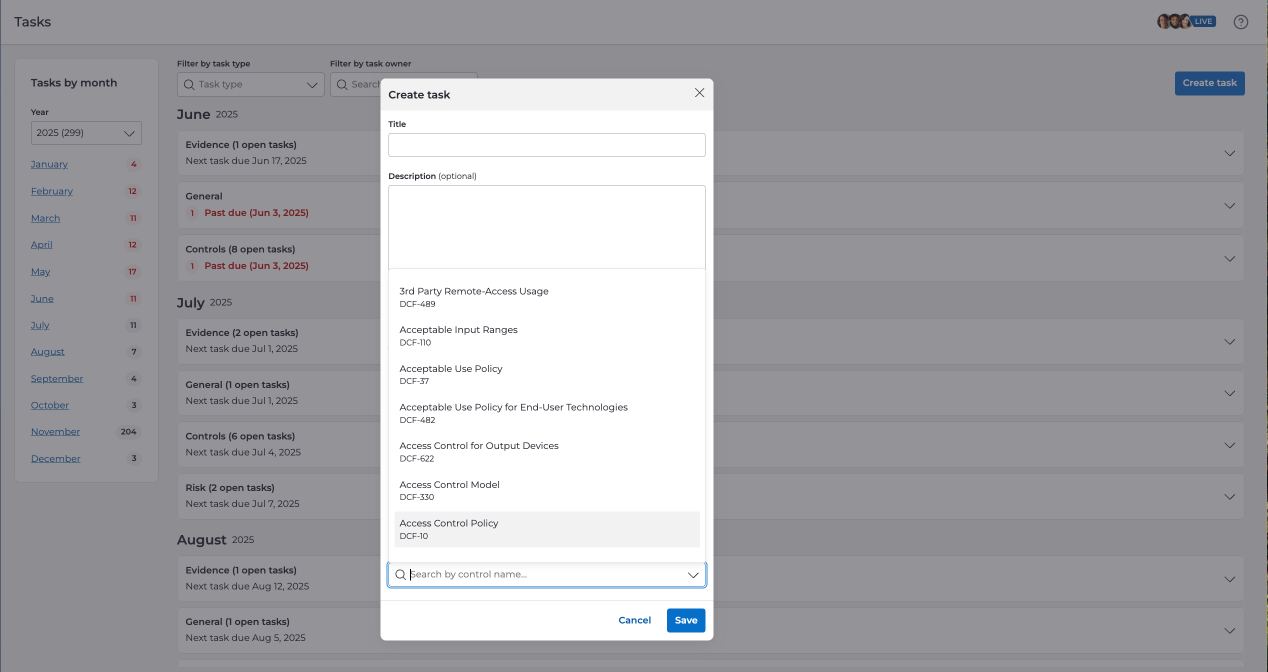Click the Search by control name field
The height and width of the screenshot is (672, 1268).
tap(547, 575)
